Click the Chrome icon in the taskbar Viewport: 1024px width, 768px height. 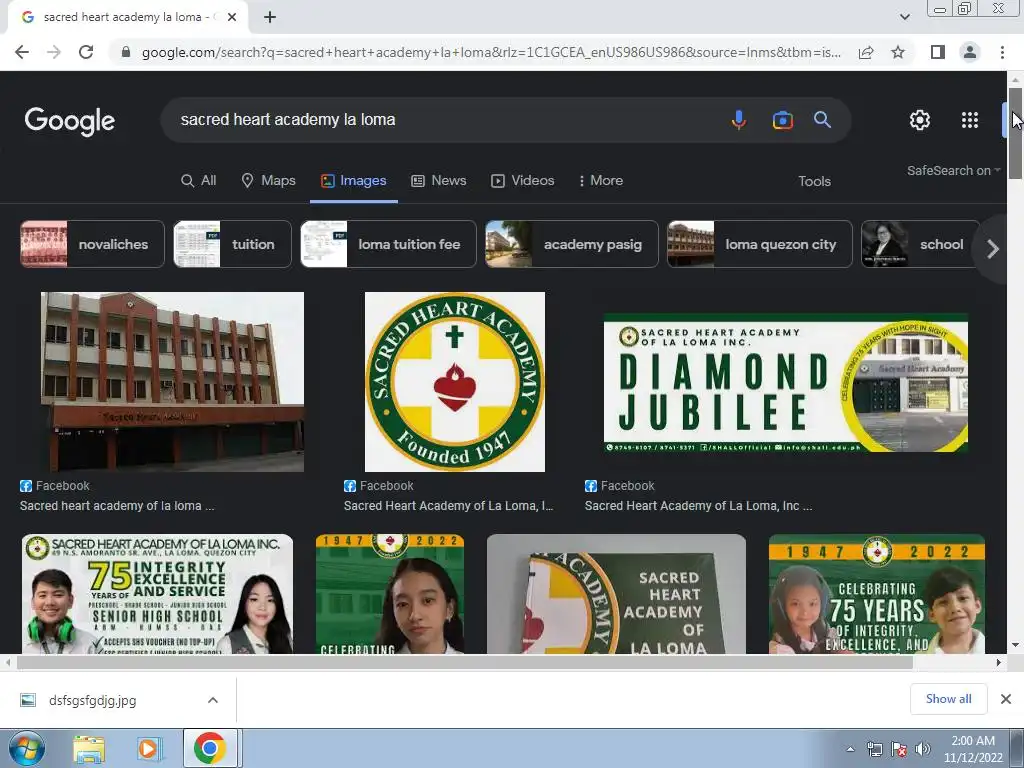(x=210, y=748)
